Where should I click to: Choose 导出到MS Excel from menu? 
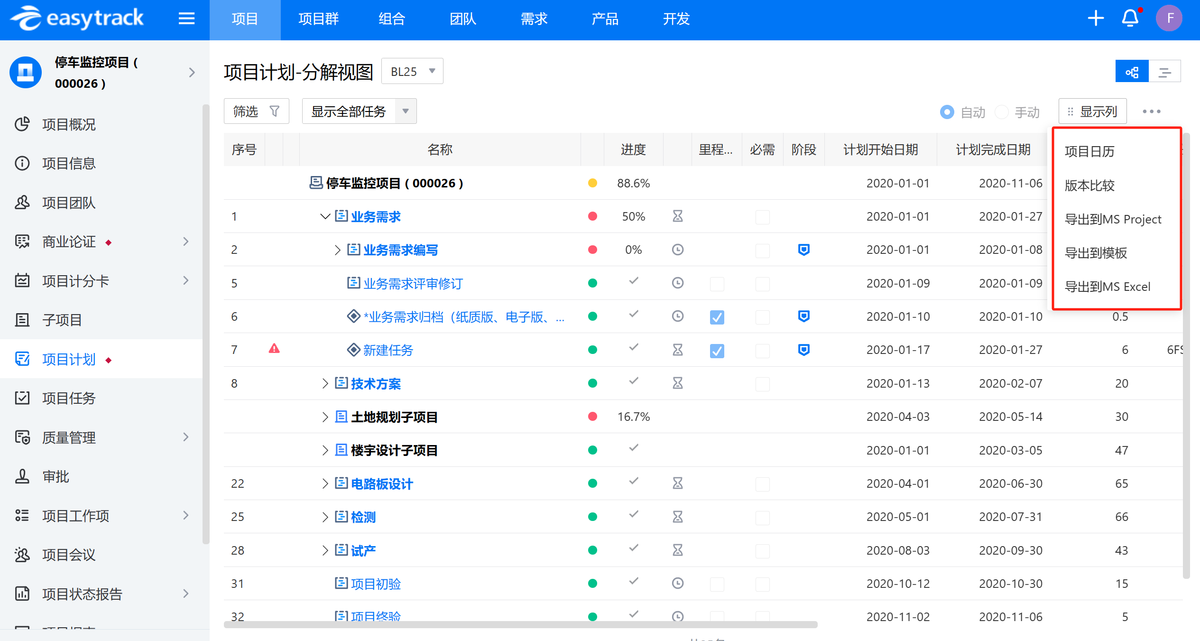click(x=1107, y=287)
